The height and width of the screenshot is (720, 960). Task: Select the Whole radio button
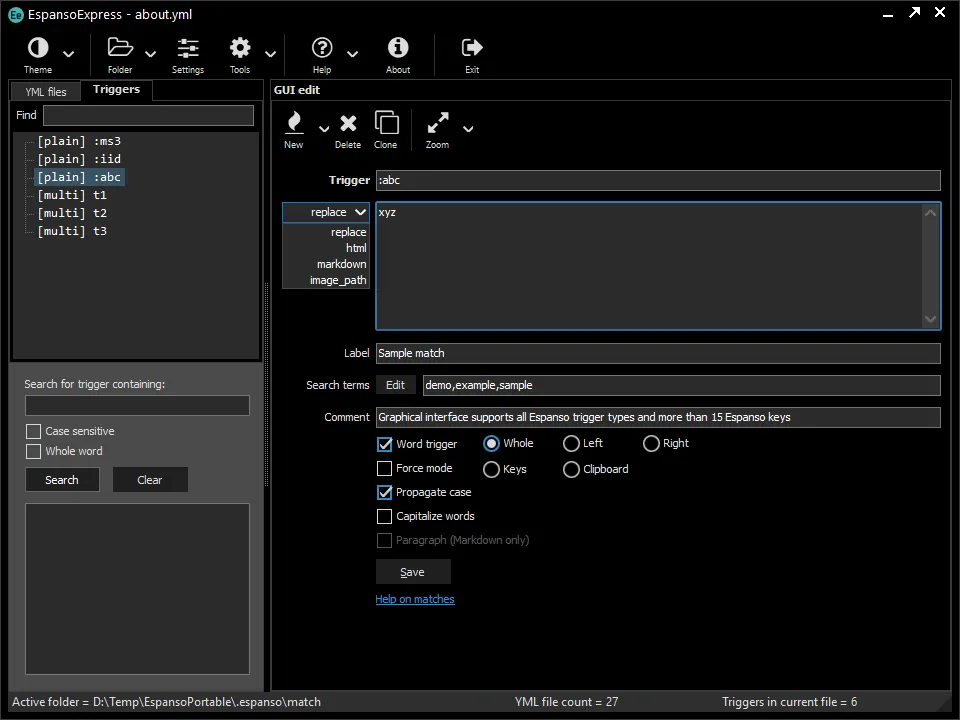click(x=491, y=443)
